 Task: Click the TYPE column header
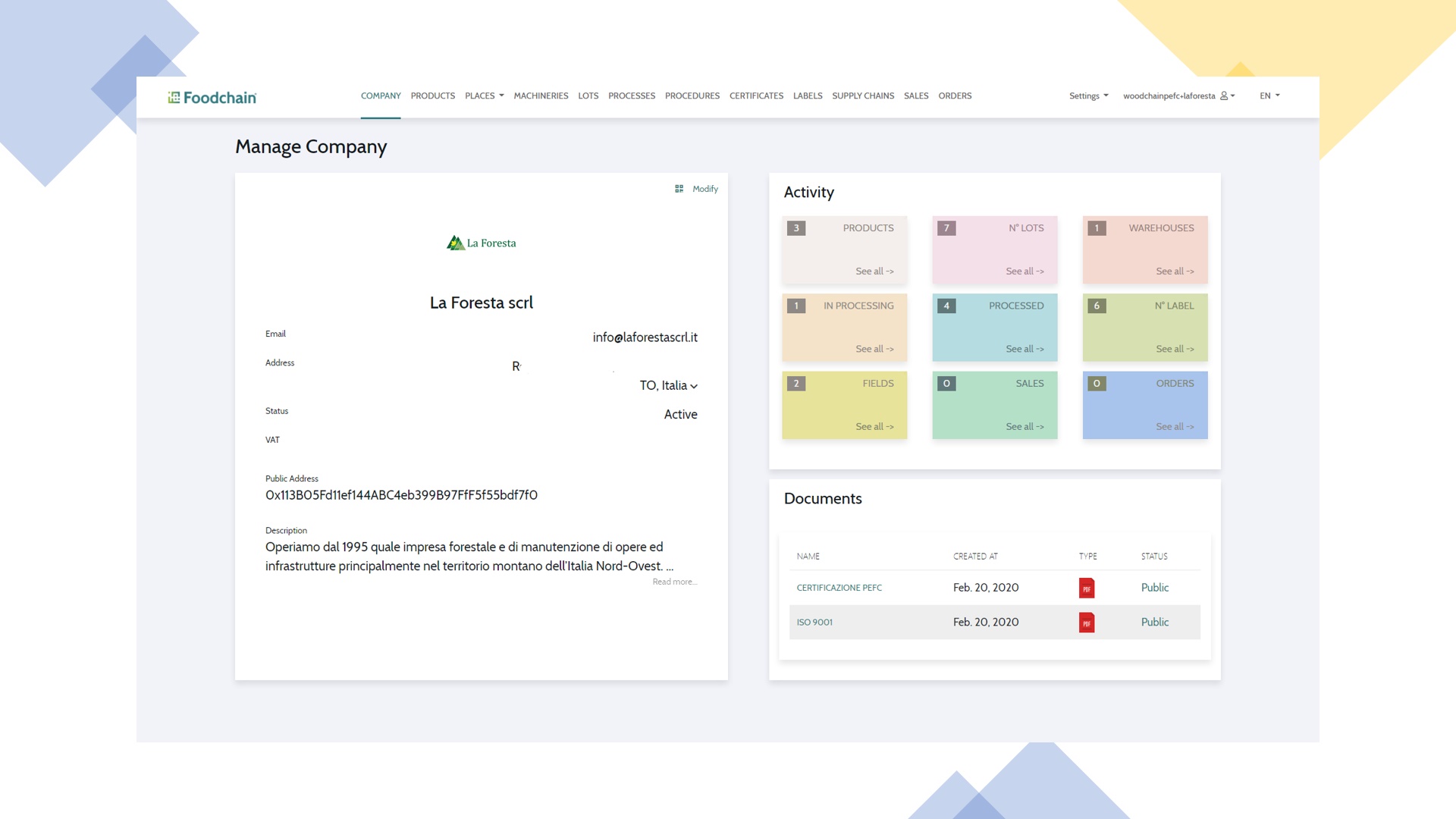[1087, 557]
